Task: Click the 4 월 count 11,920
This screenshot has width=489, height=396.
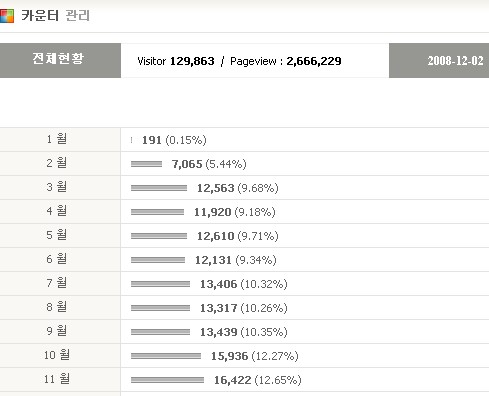Action: [213, 212]
